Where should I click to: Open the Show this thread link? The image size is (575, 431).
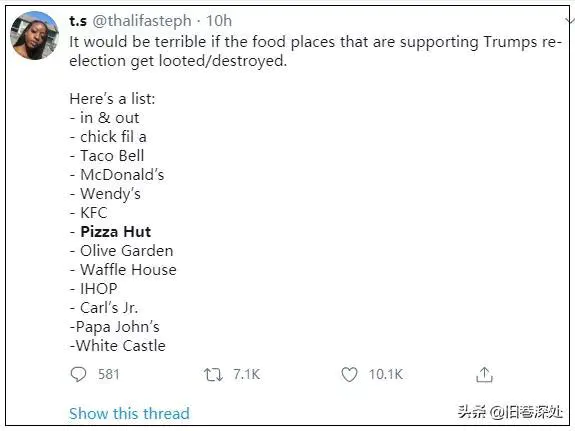129,413
